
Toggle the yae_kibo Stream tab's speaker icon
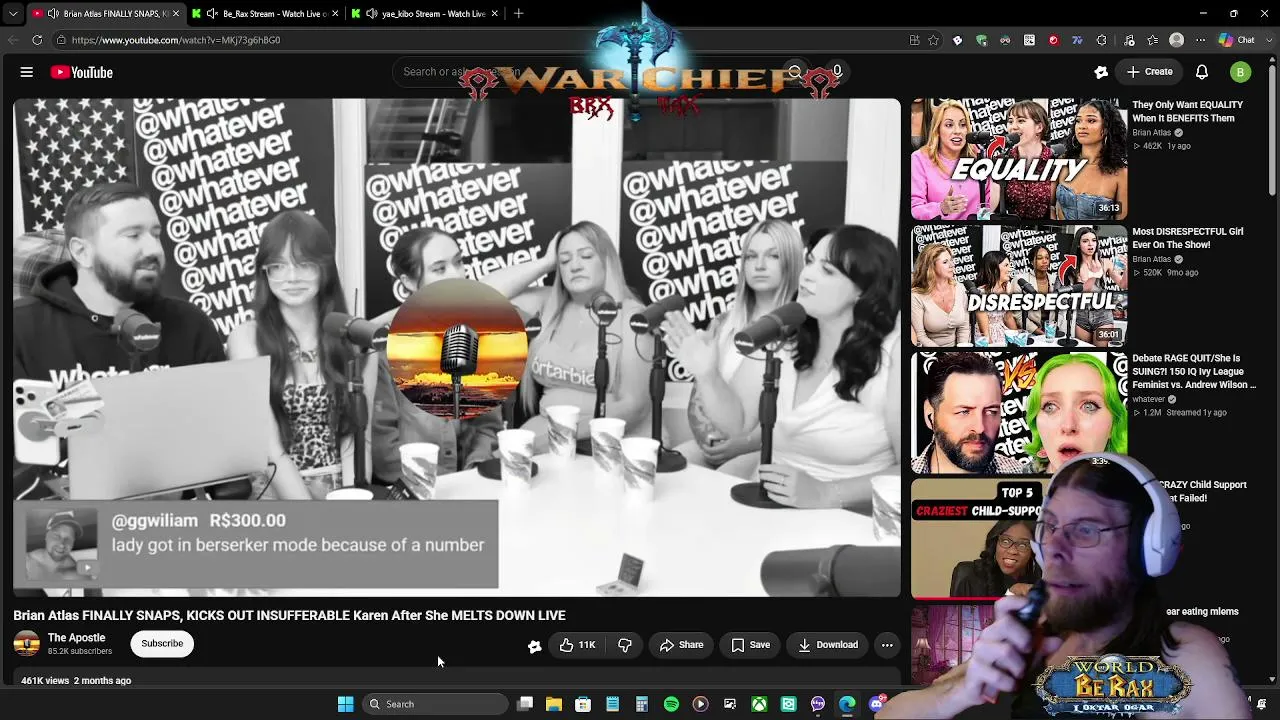tap(372, 14)
